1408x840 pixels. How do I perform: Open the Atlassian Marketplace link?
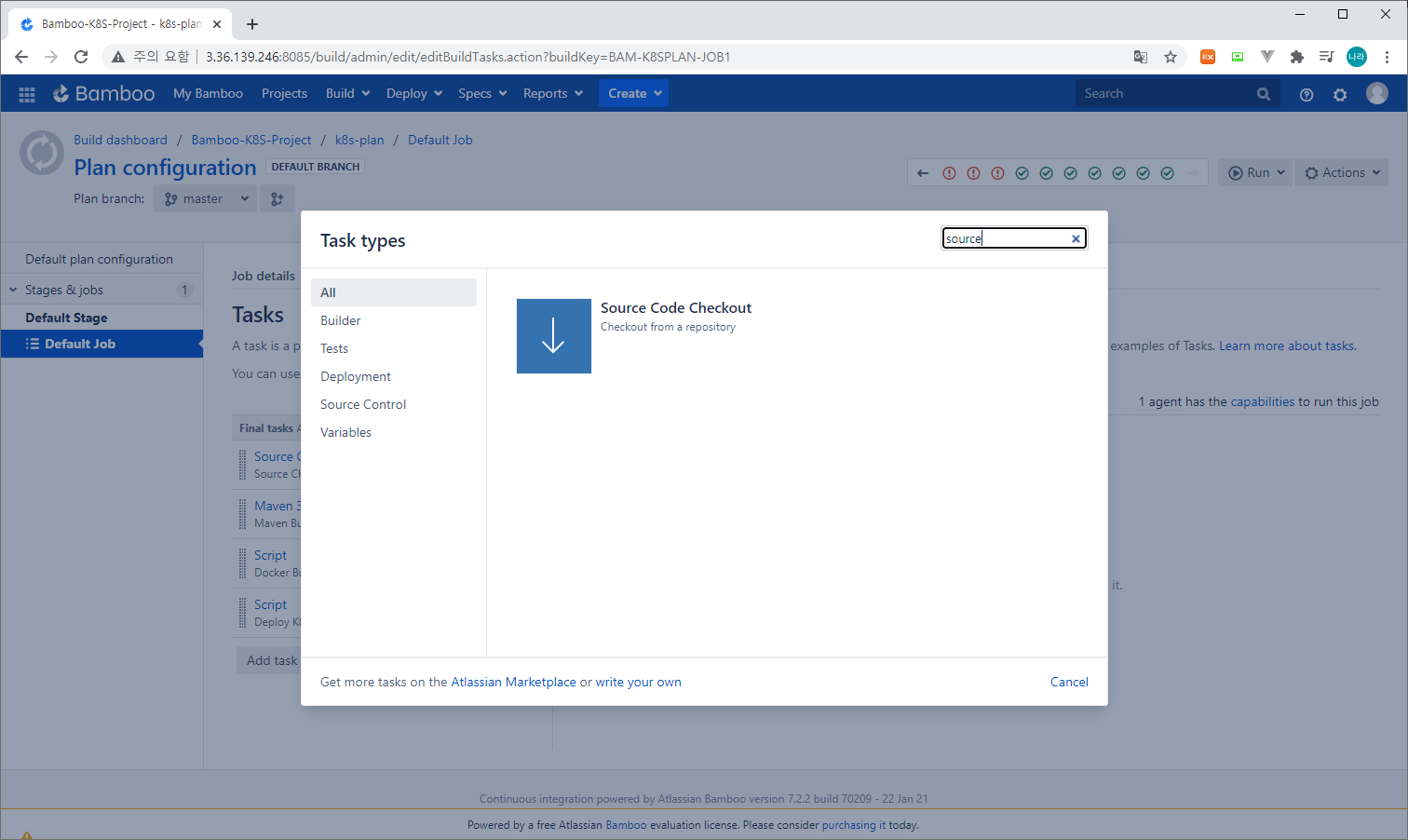[x=513, y=682]
